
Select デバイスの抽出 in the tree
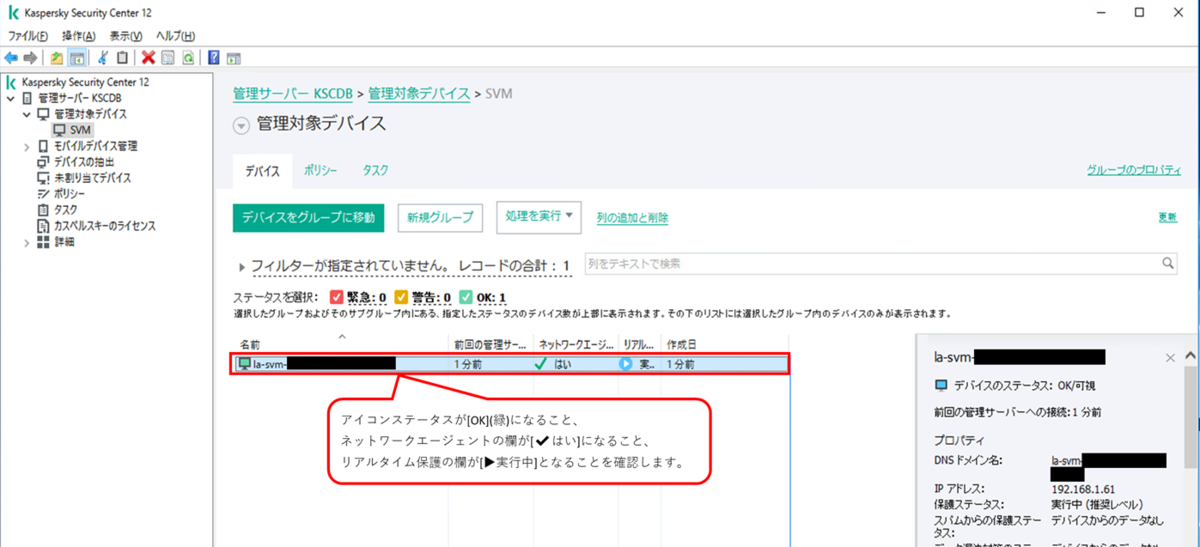(75, 162)
